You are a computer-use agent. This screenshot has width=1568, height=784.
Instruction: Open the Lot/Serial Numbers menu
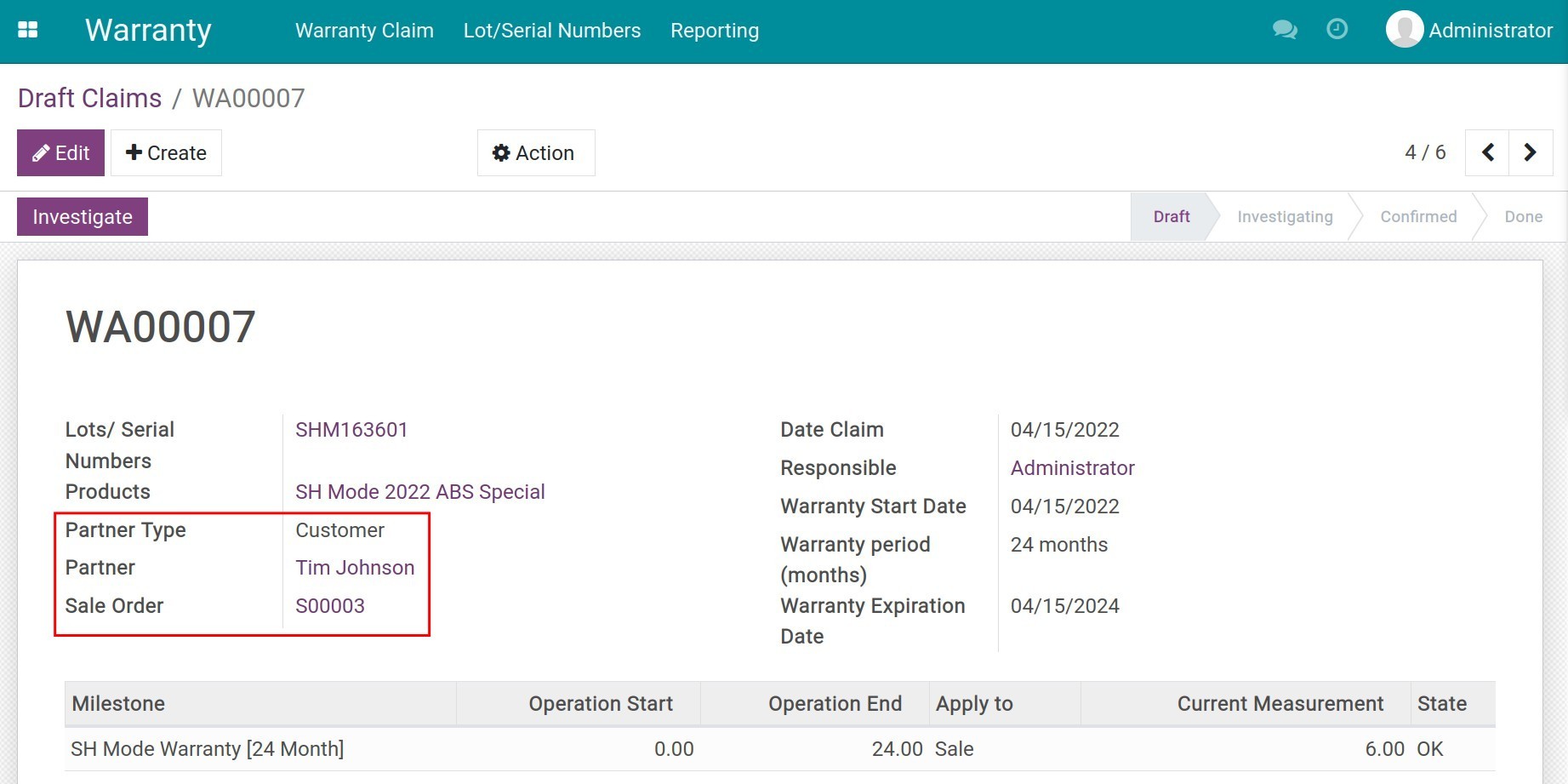pyautogui.click(x=552, y=31)
